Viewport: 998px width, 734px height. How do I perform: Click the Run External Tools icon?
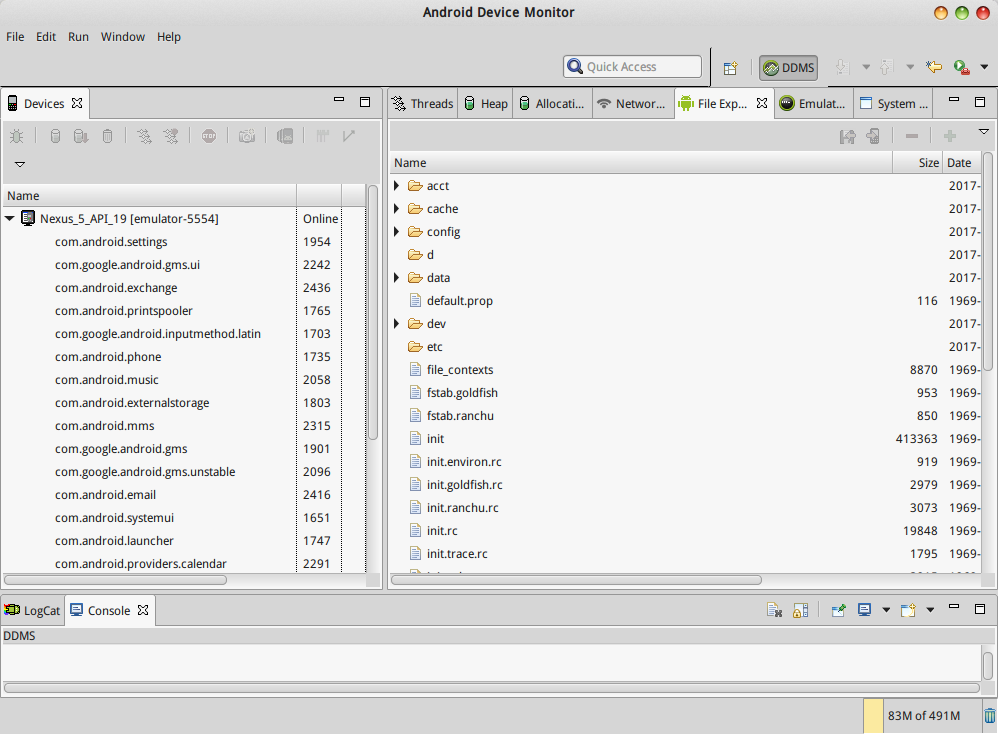[x=961, y=67]
